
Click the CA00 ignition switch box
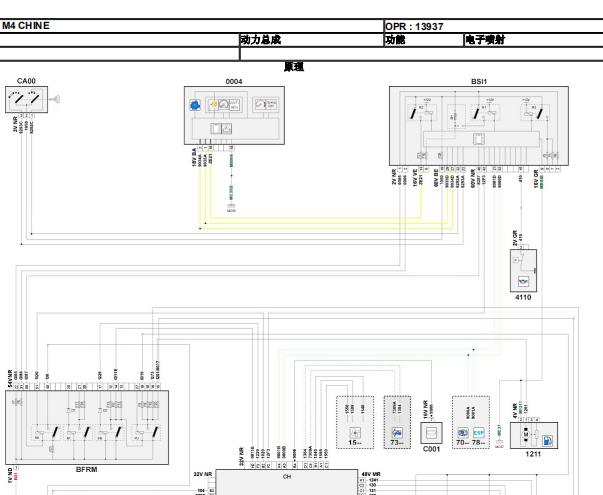27,100
